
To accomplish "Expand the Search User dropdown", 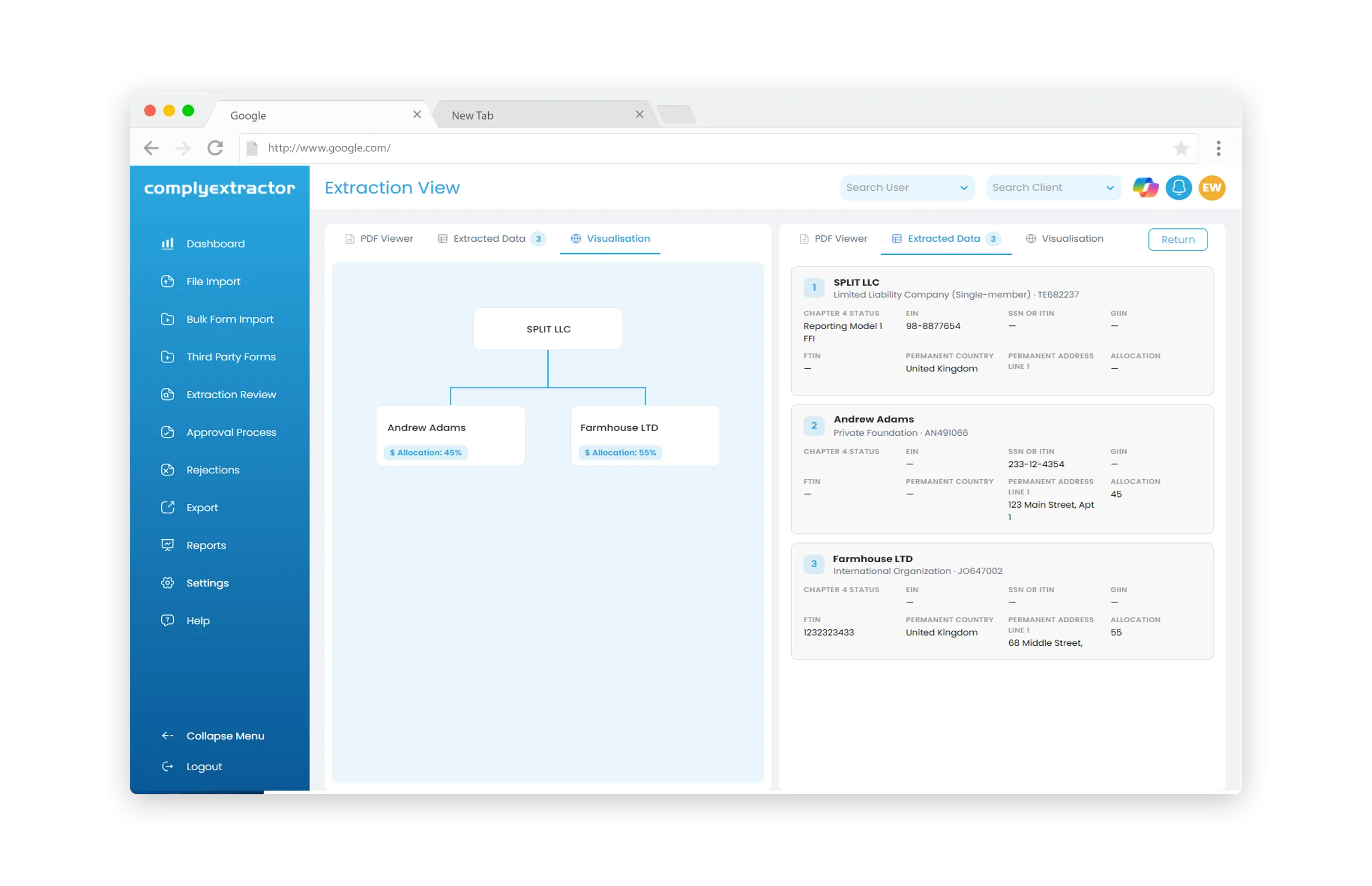I will point(907,188).
